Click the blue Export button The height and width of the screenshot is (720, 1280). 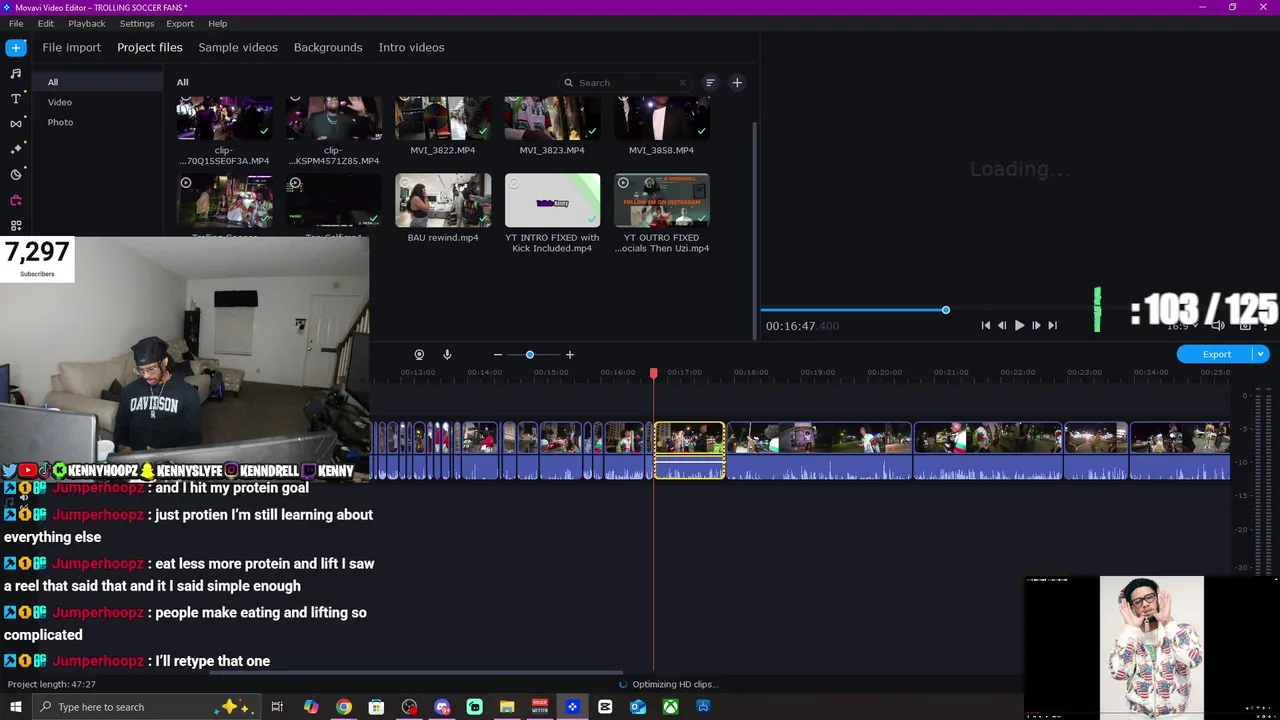click(x=1216, y=354)
